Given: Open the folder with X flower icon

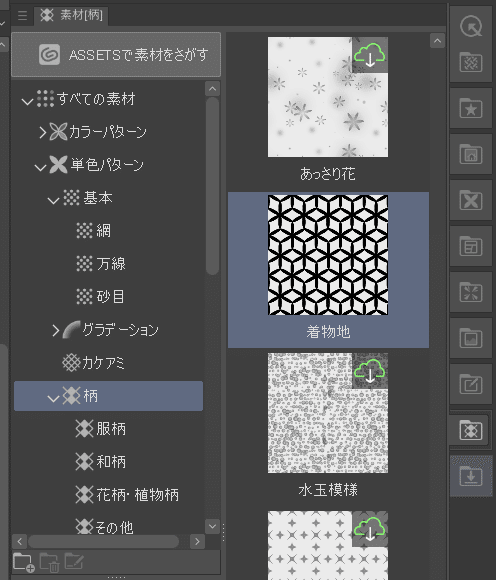Looking at the screenshot, I should click(471, 200).
